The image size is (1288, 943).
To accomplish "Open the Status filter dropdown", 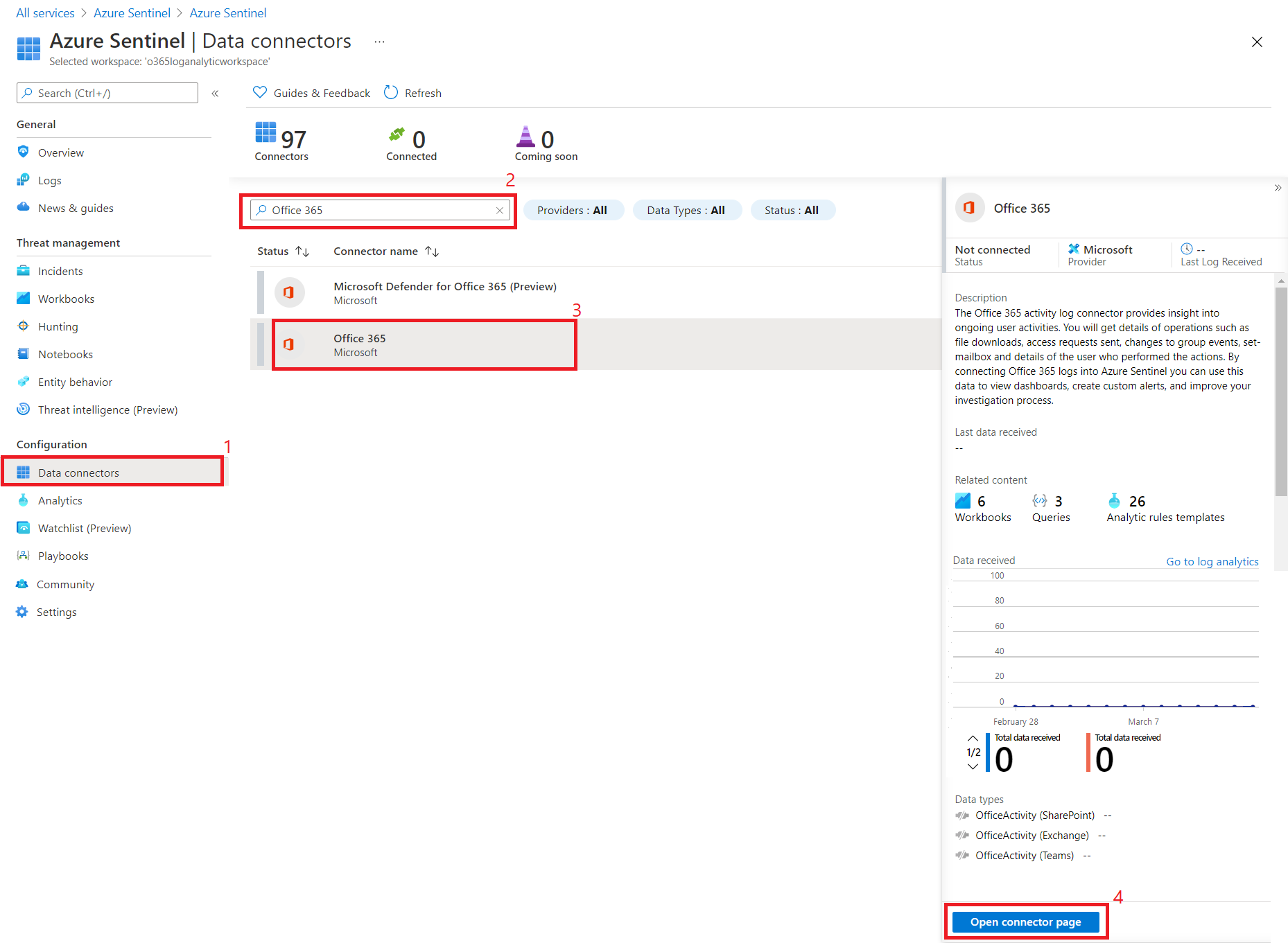I will [x=792, y=210].
